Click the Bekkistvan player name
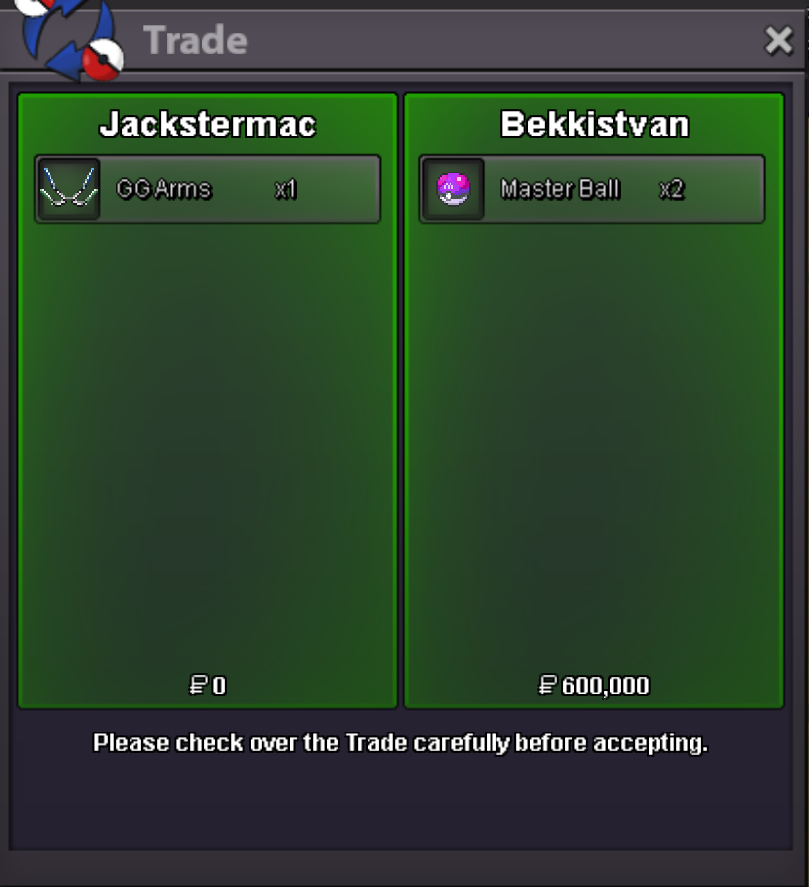This screenshot has height=887, width=809. coord(595,124)
